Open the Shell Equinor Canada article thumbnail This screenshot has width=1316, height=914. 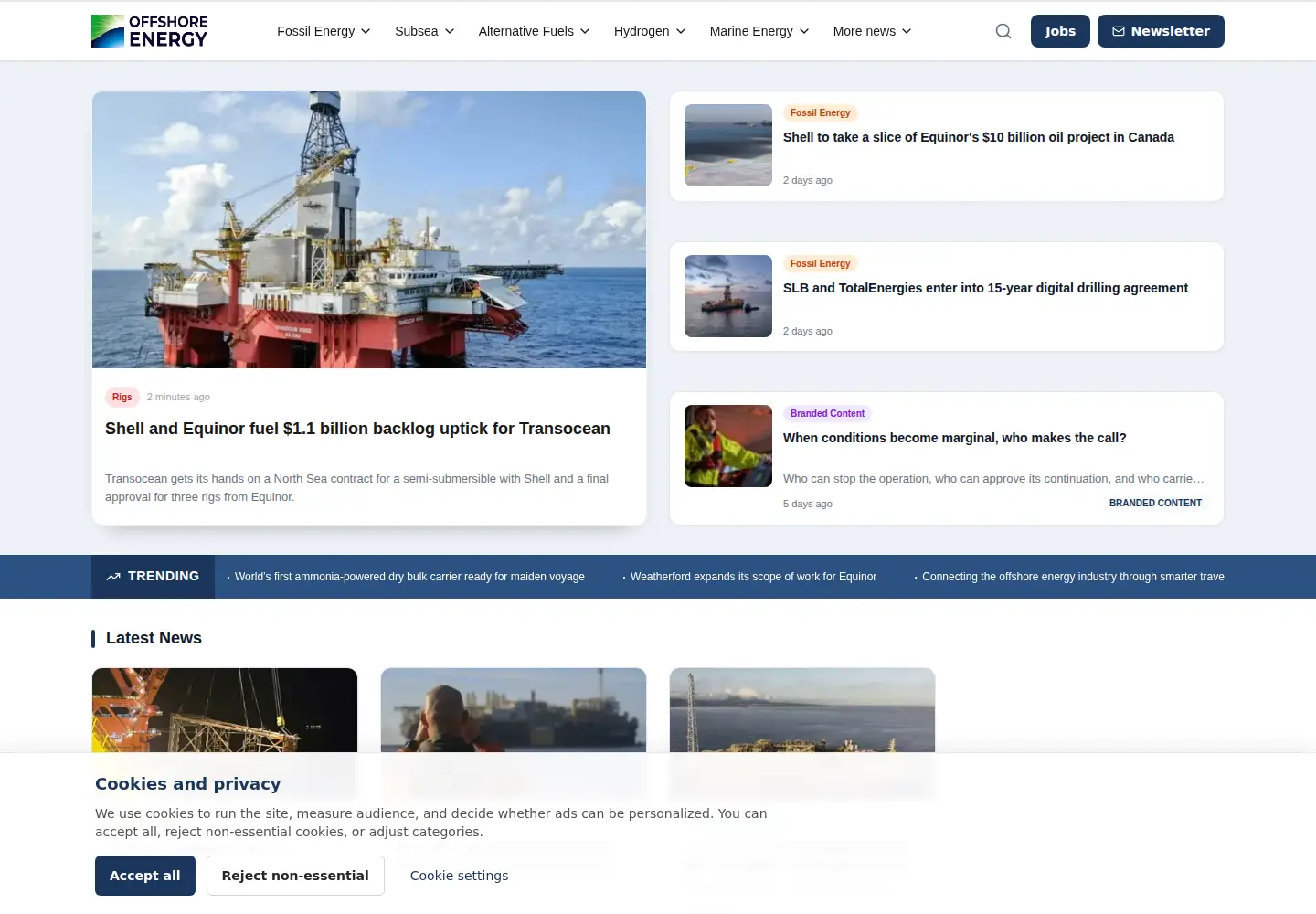coord(728,145)
